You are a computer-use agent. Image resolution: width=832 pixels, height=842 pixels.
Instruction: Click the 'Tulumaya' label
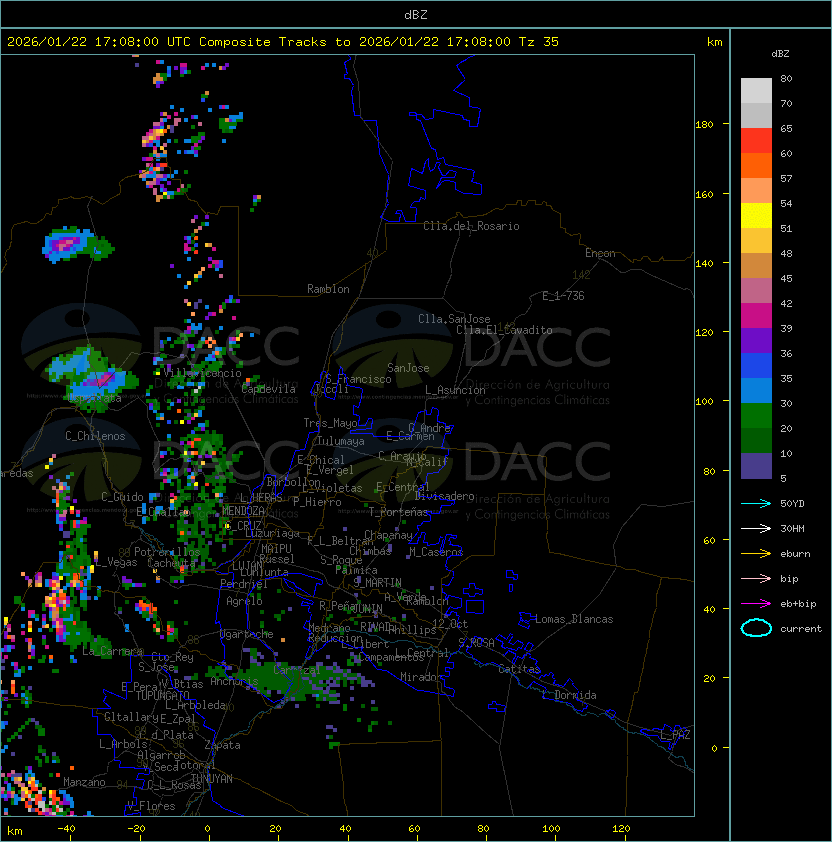[341, 441]
